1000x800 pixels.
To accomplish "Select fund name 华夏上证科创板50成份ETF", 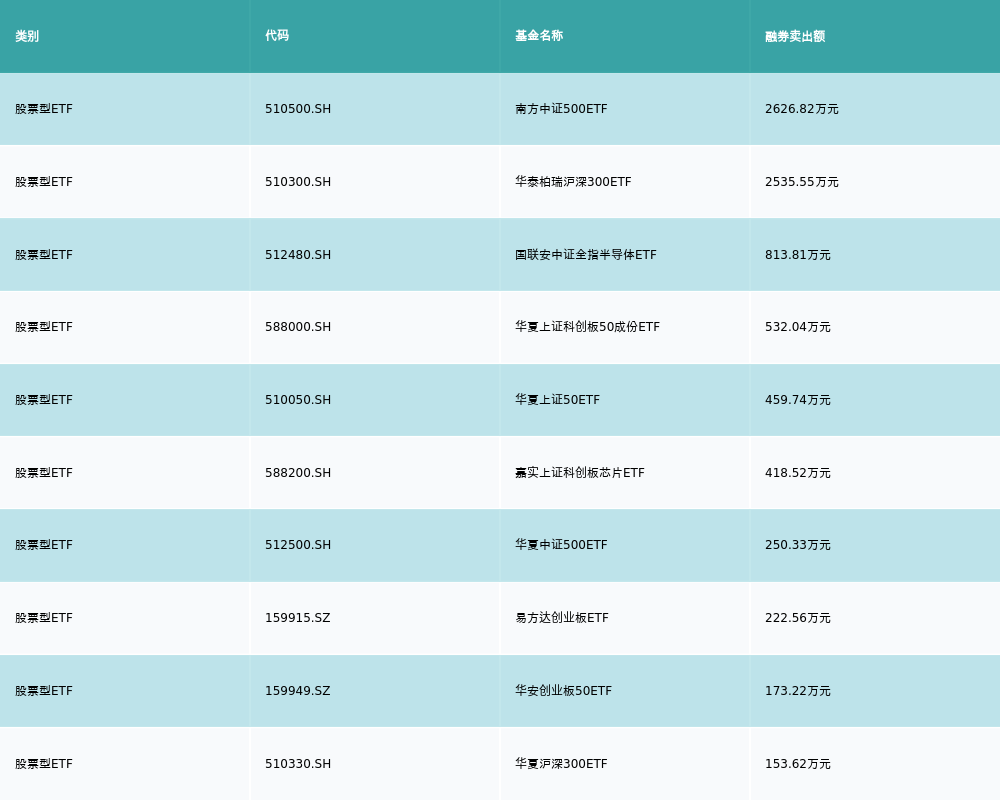I will tap(587, 327).
